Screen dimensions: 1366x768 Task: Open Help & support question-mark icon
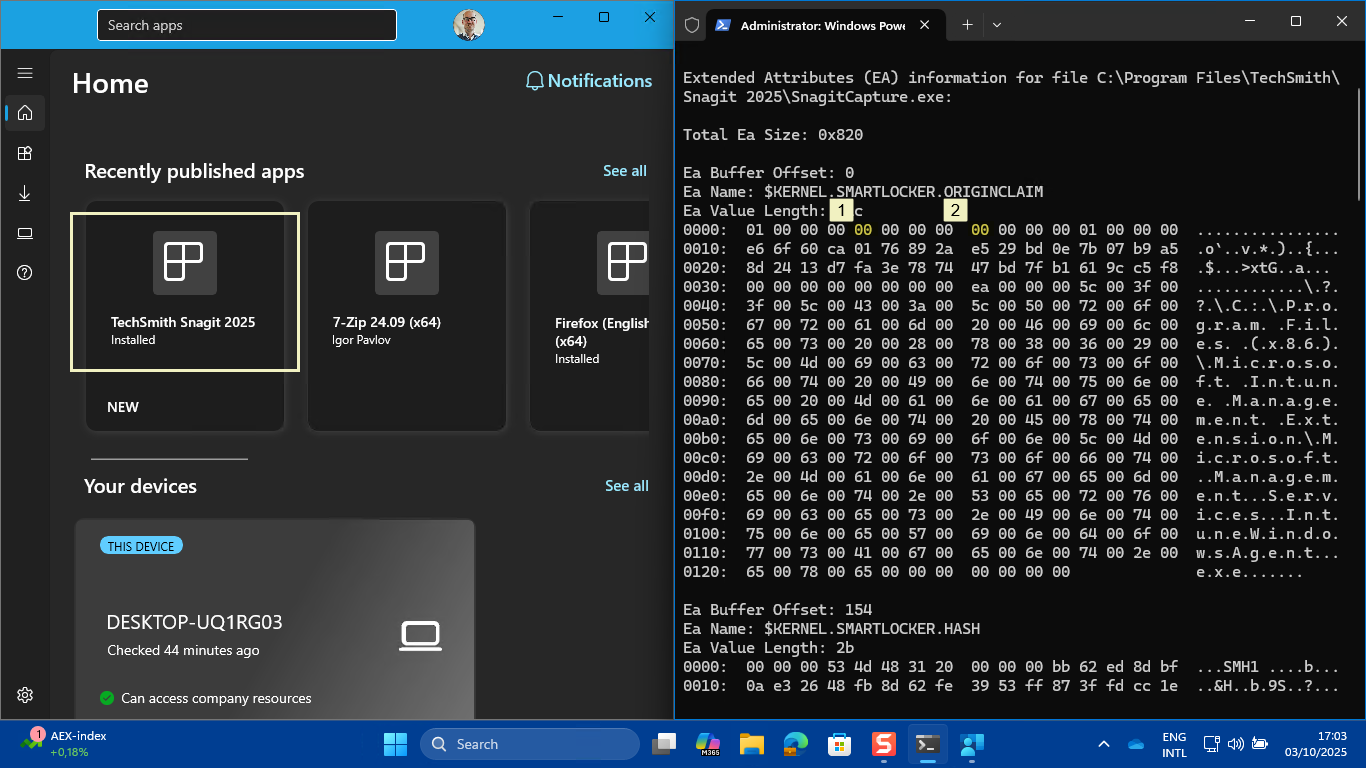point(25,273)
